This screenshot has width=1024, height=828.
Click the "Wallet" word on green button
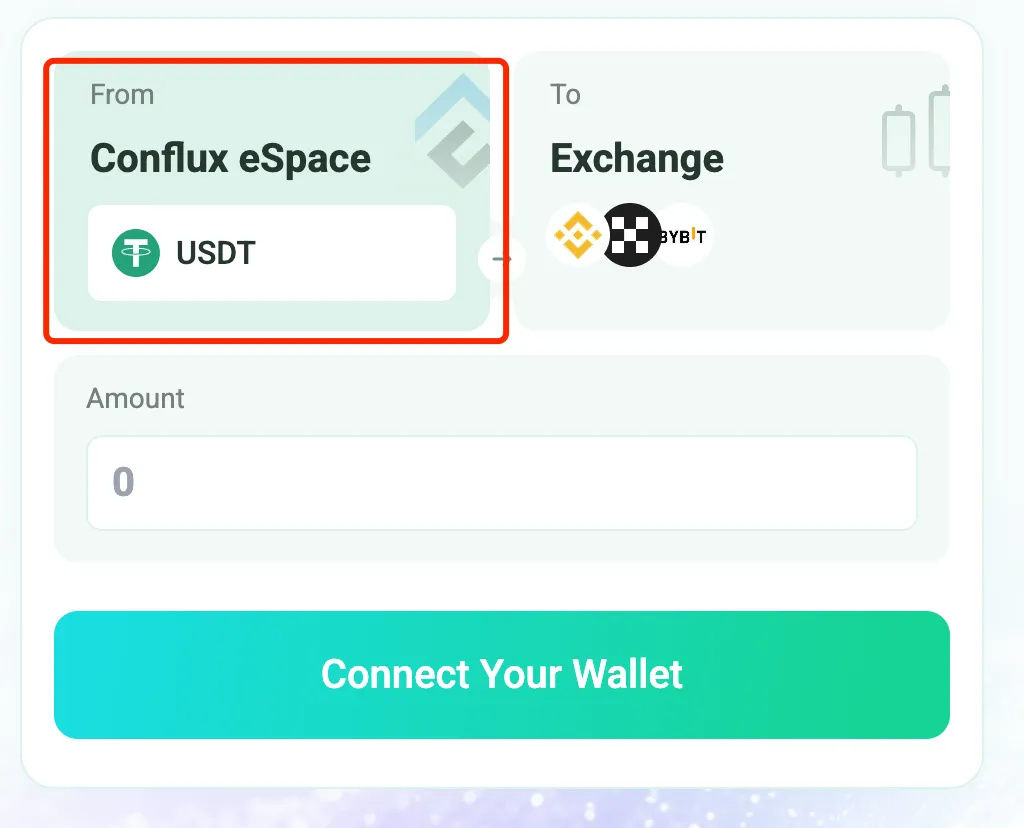(x=628, y=675)
